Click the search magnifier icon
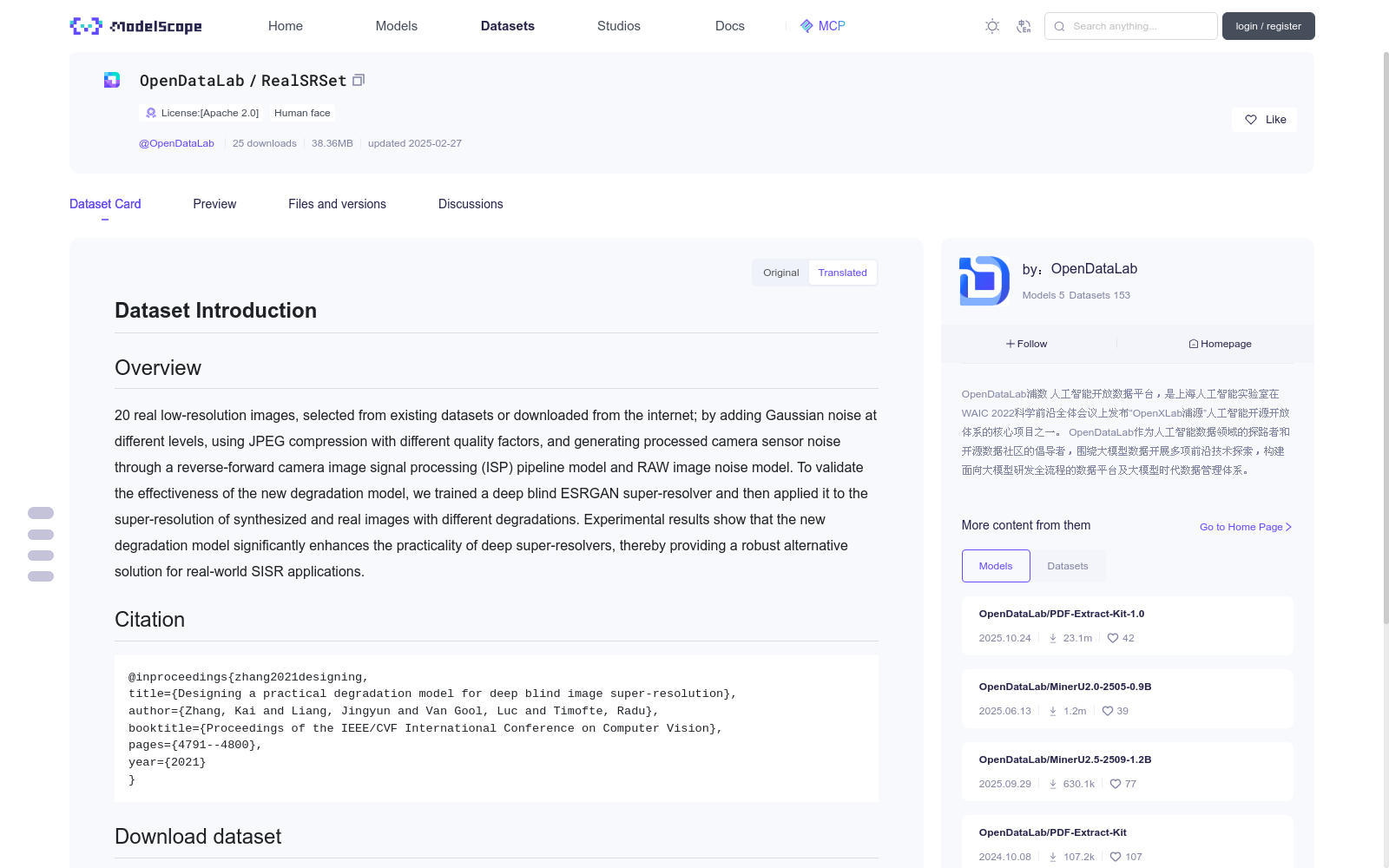The image size is (1389, 868). pyautogui.click(x=1059, y=26)
